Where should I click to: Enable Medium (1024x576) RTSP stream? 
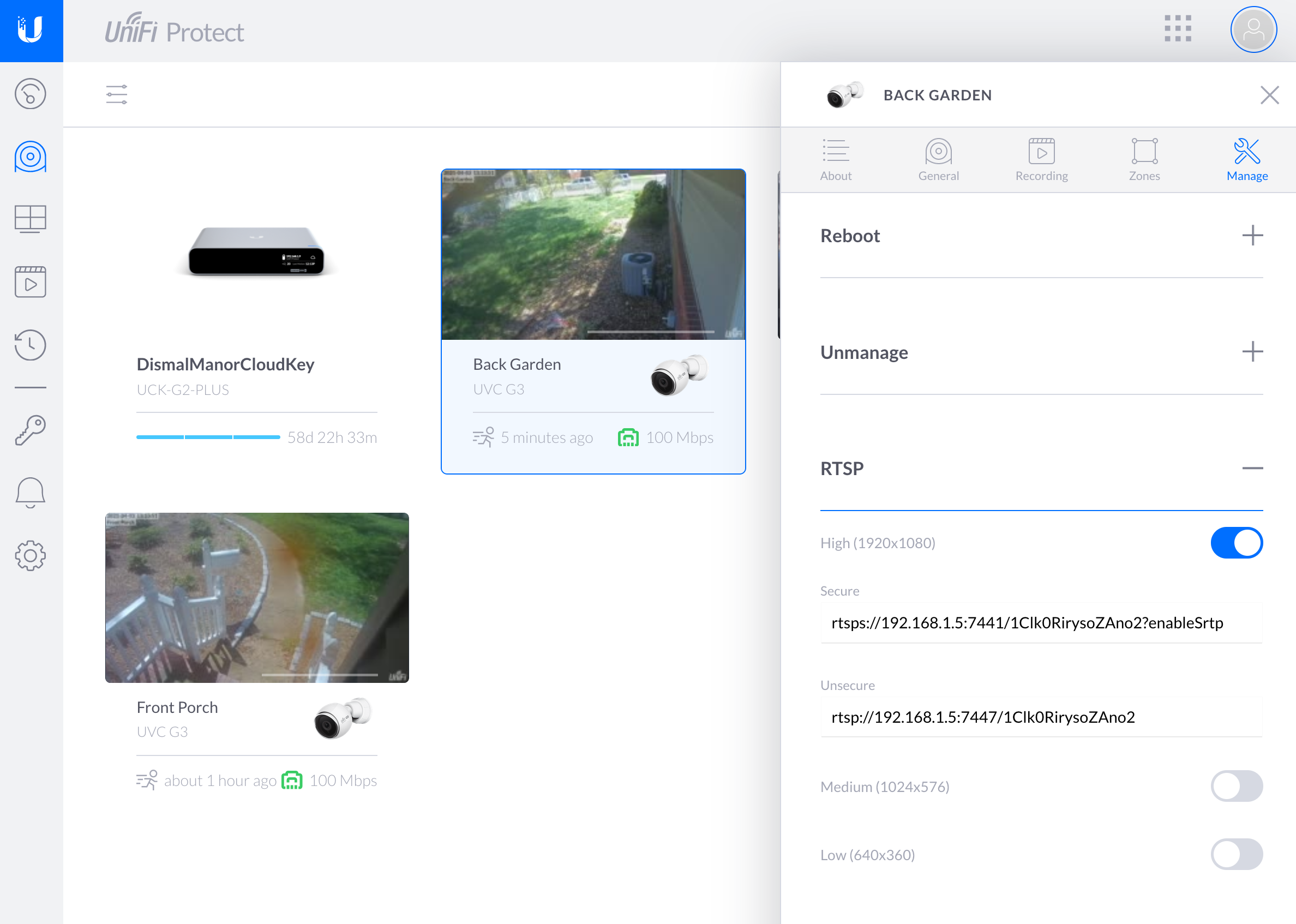(1236, 787)
